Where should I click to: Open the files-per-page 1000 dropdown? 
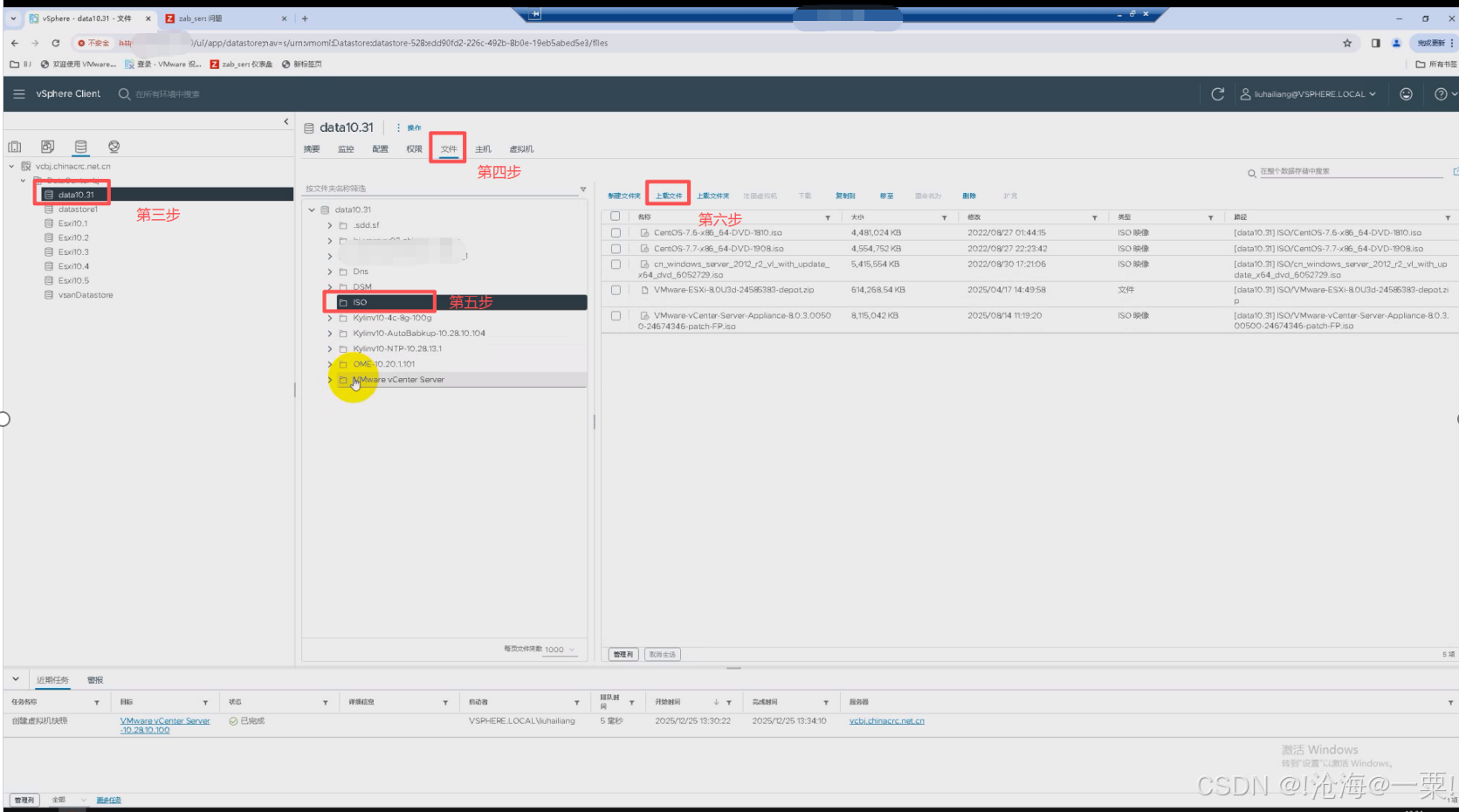(x=560, y=650)
